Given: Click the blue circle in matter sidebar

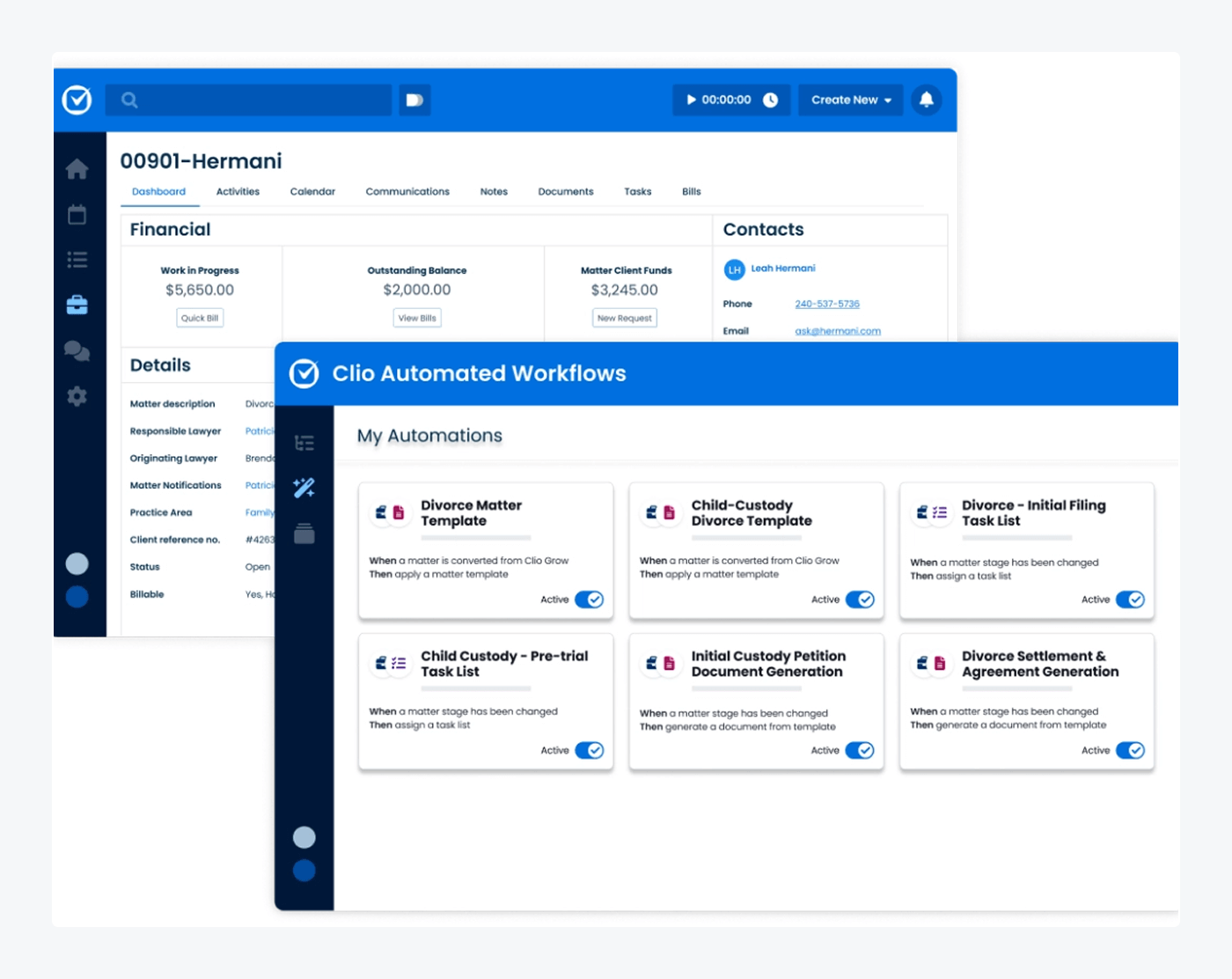Looking at the screenshot, I should point(77,597).
